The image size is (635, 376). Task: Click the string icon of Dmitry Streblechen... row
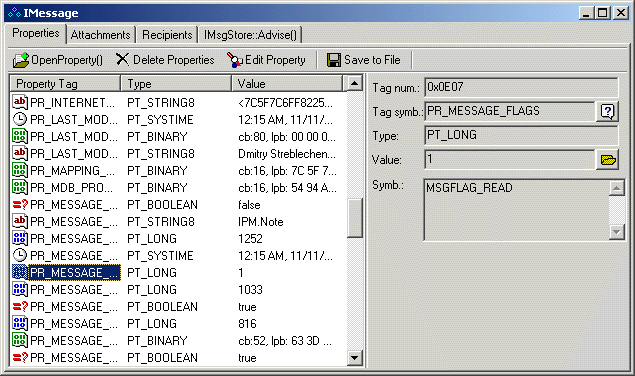click(x=20, y=153)
